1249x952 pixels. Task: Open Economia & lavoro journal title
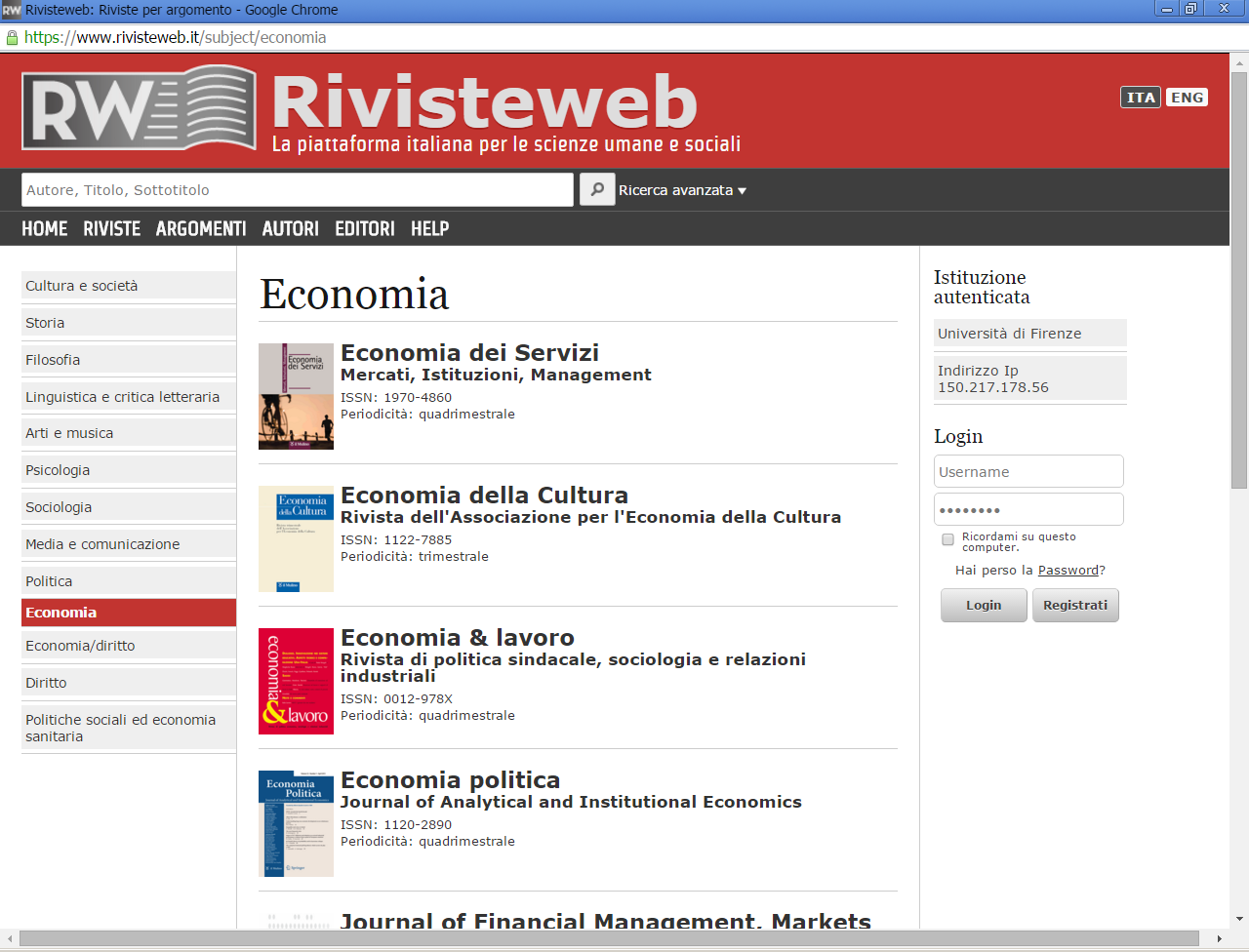point(458,638)
